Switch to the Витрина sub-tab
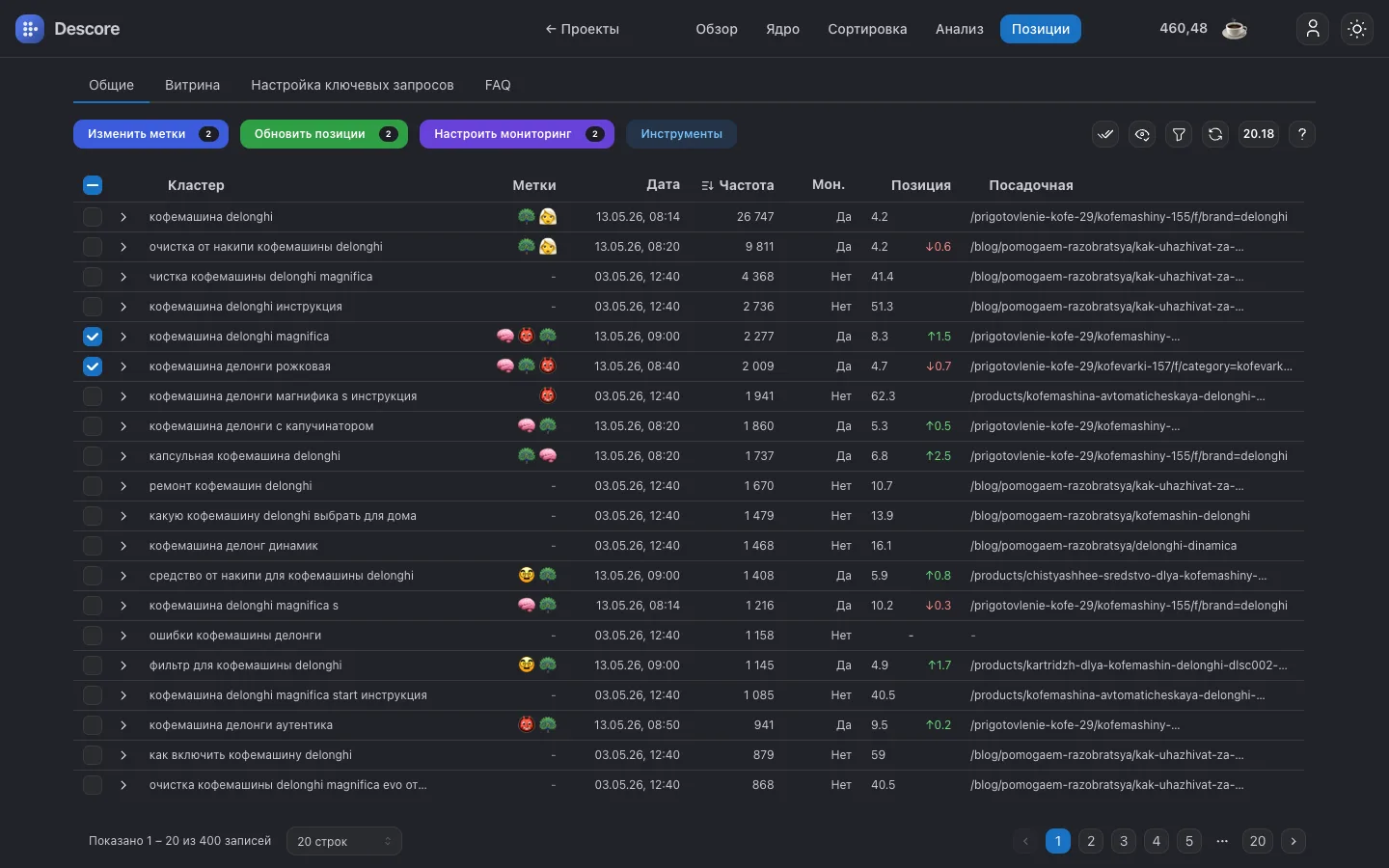The width and height of the screenshot is (1389, 868). 192,85
